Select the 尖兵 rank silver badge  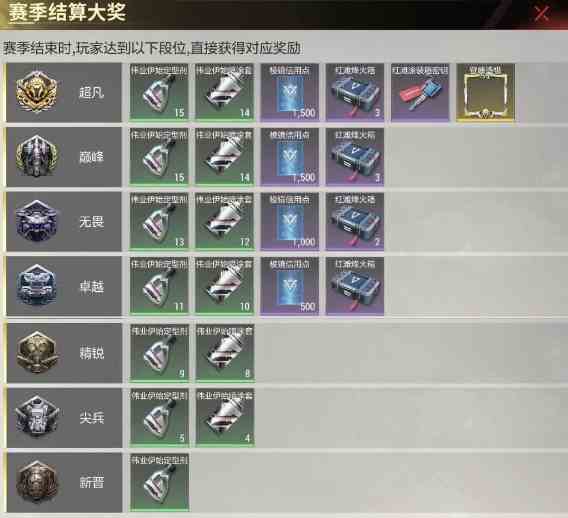pos(36,417)
